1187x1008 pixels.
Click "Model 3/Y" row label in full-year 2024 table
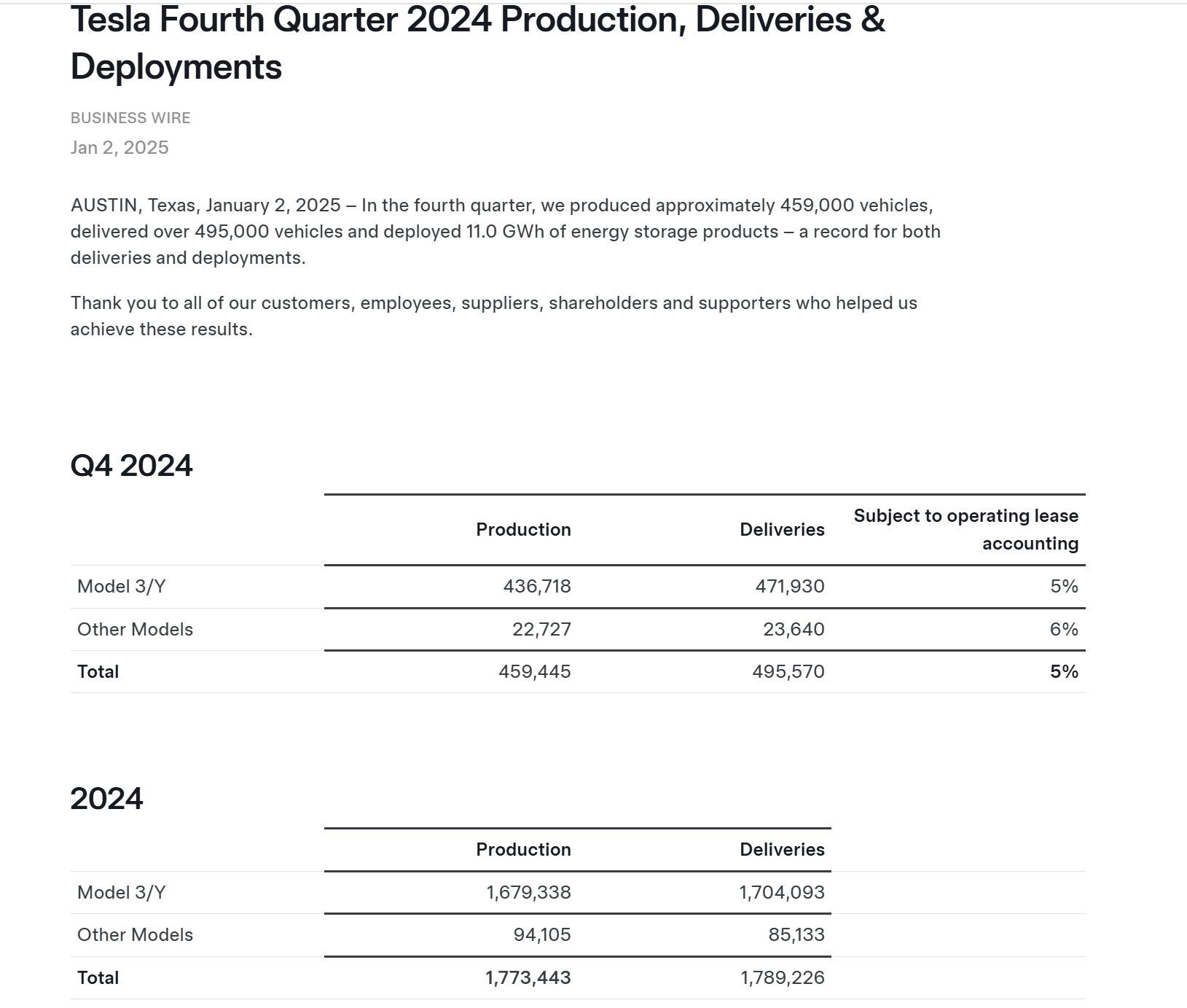click(x=122, y=893)
